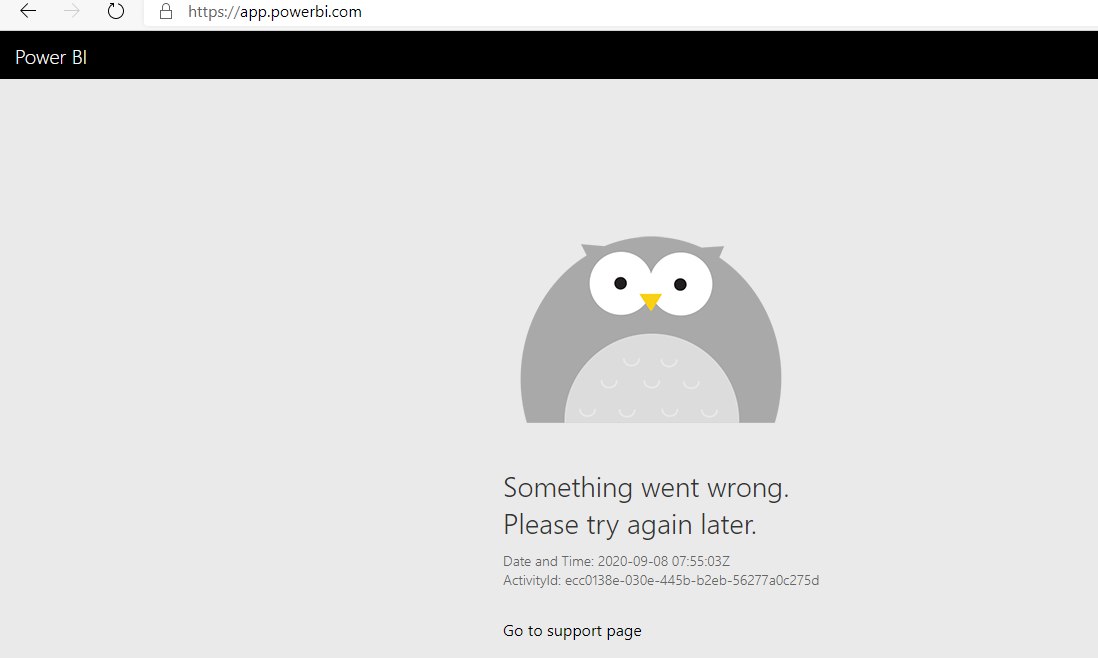
Task: Click the 'Something went wrong.' heading
Action: [x=646, y=487]
